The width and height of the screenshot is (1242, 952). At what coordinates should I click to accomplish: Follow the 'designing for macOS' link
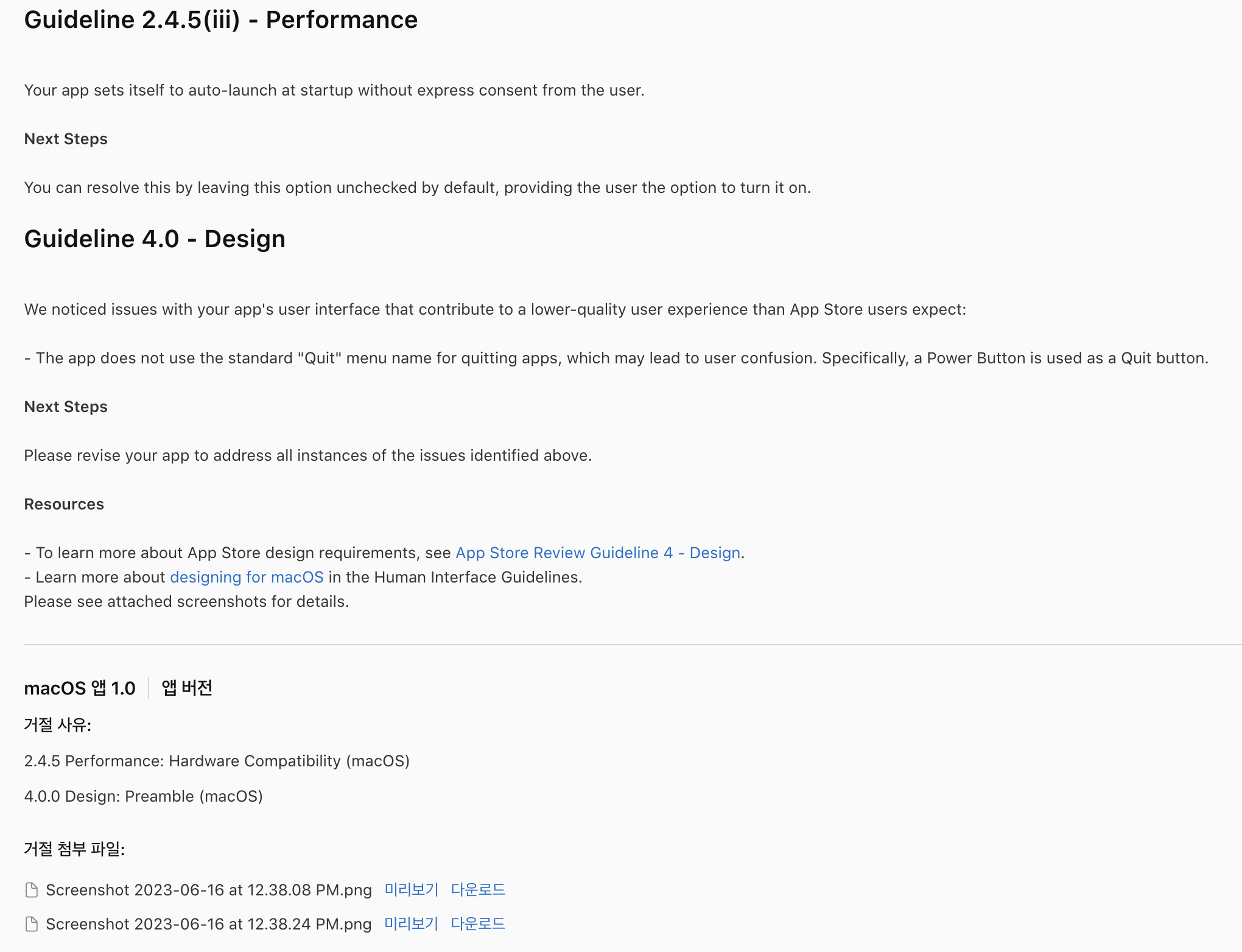pyautogui.click(x=247, y=577)
